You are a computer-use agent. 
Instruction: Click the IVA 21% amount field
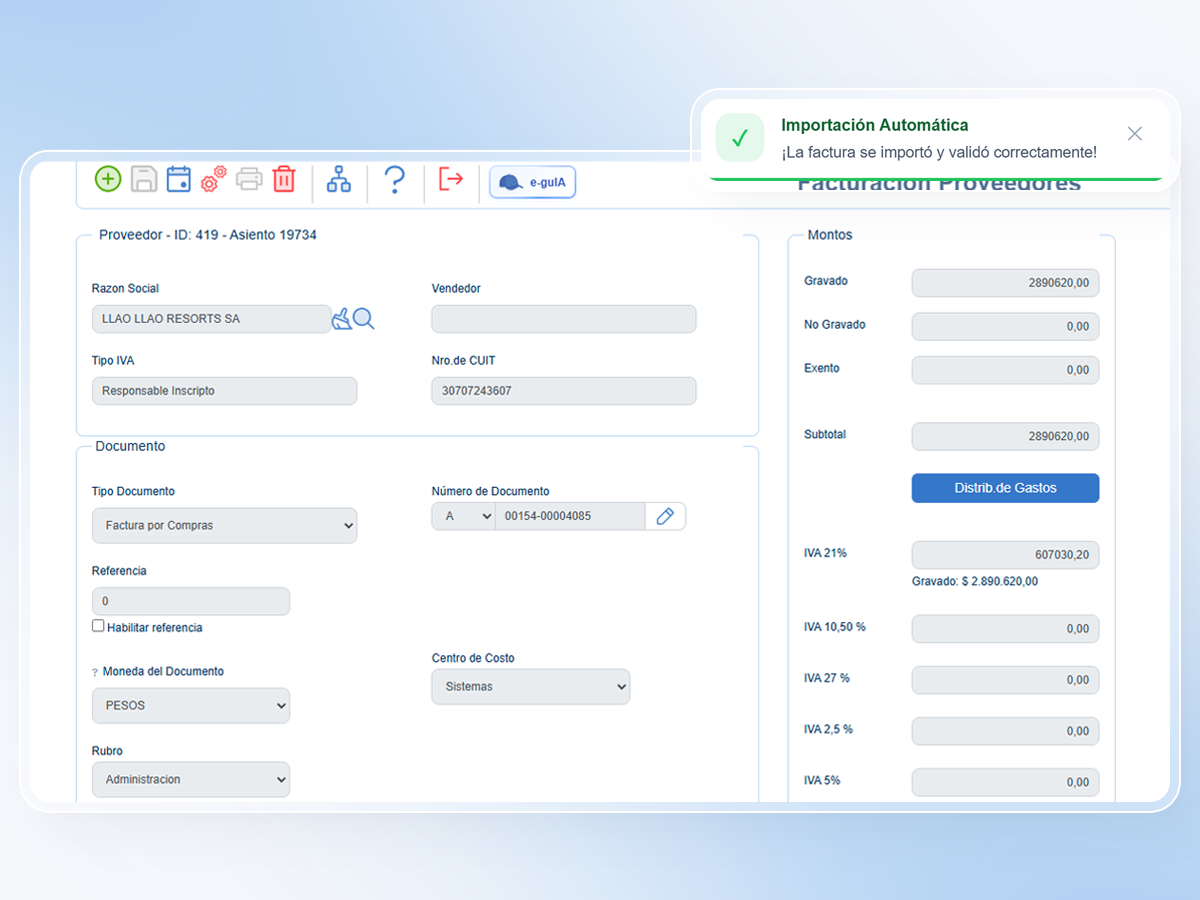point(1005,555)
